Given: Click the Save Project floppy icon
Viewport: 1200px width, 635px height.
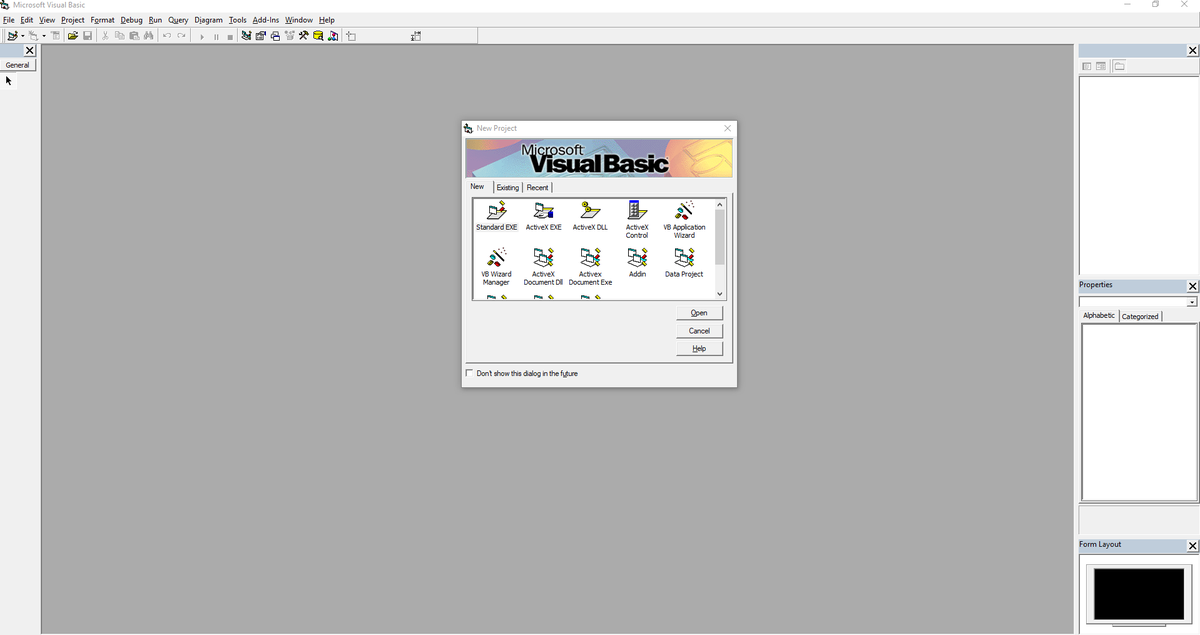Looking at the screenshot, I should click(87, 36).
